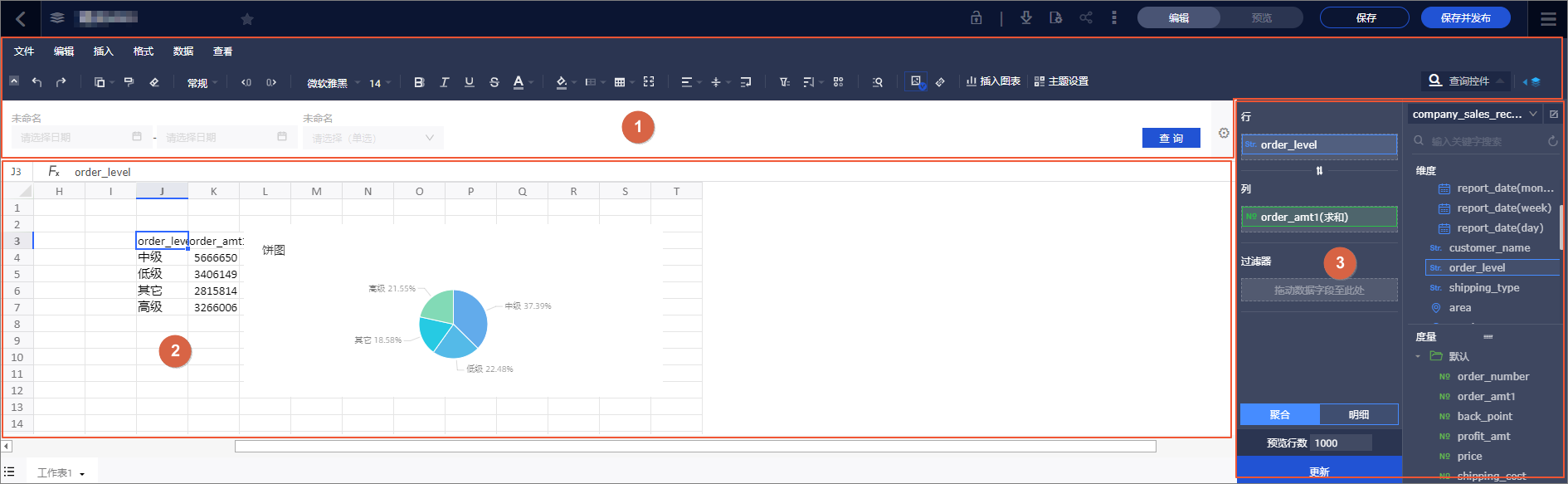Click the Insert Chart (插入图表) button
Viewport: 1568px width, 484px height.
click(993, 81)
